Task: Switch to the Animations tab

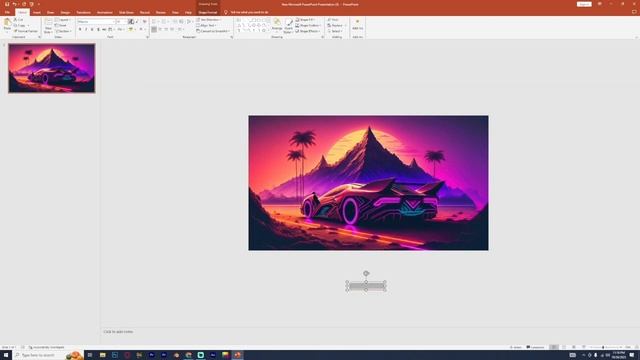Action: (105, 12)
